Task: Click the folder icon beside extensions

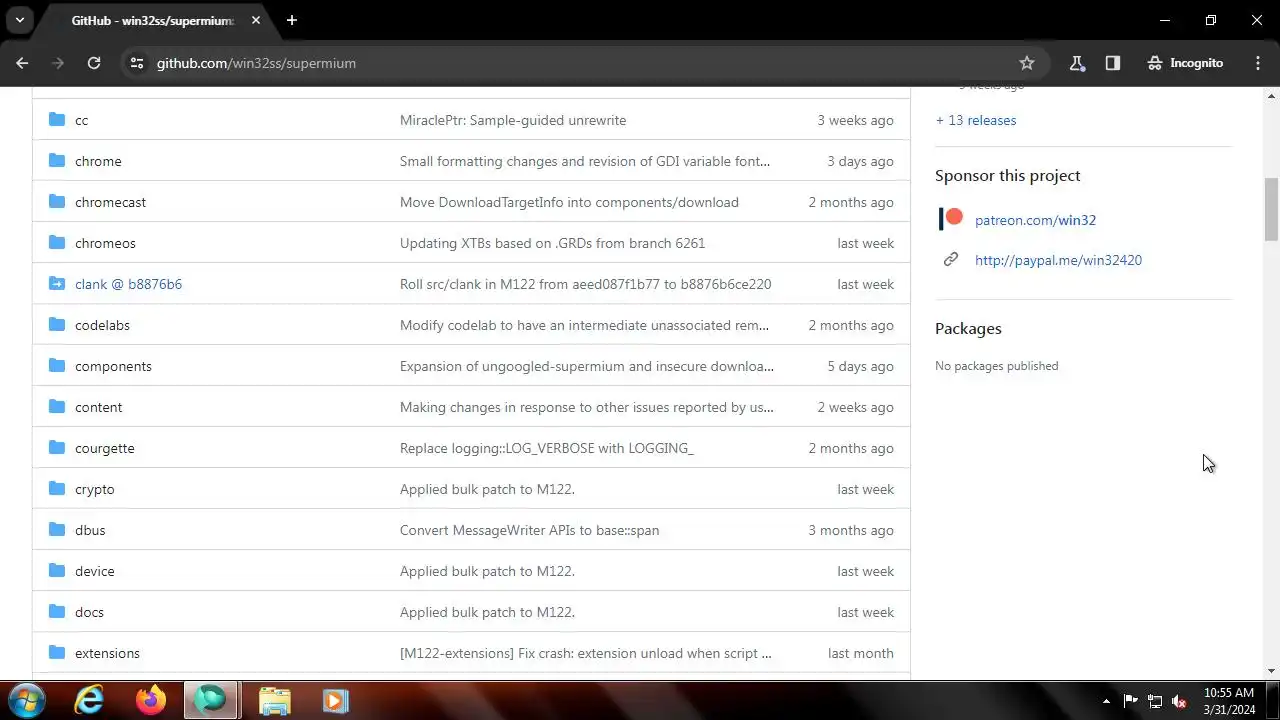Action: point(57,653)
